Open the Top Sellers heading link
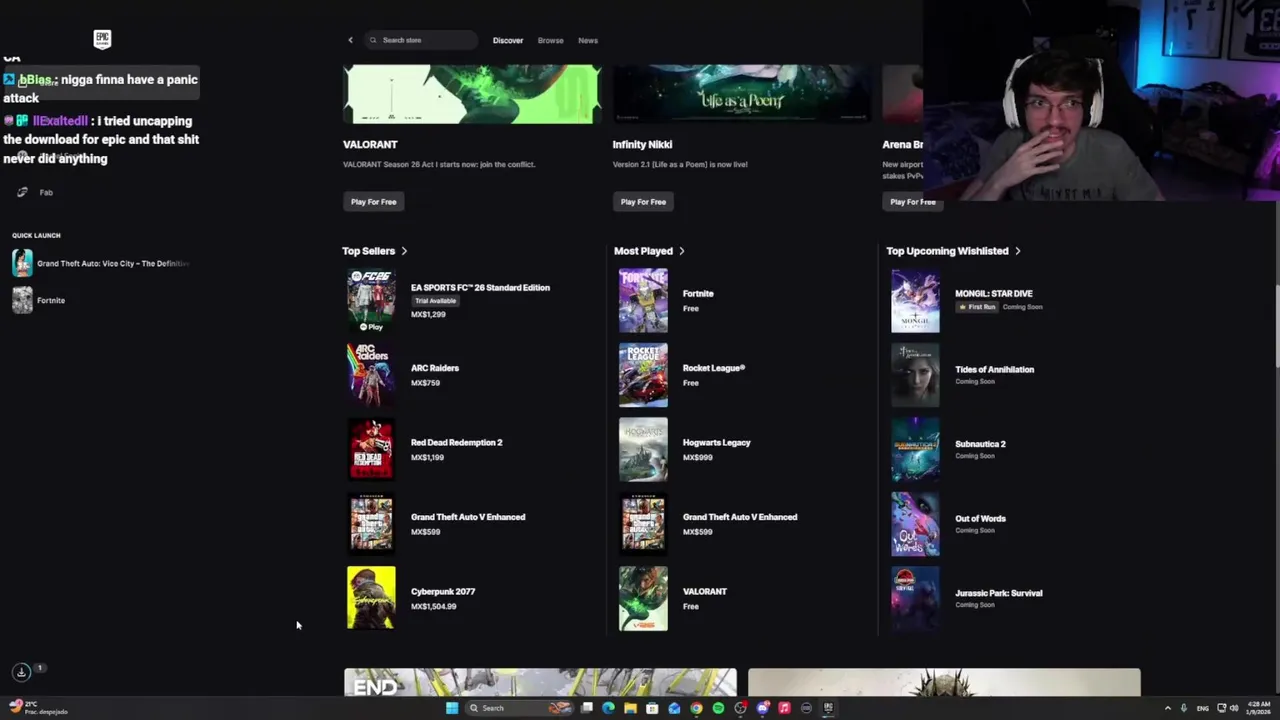 pos(368,251)
